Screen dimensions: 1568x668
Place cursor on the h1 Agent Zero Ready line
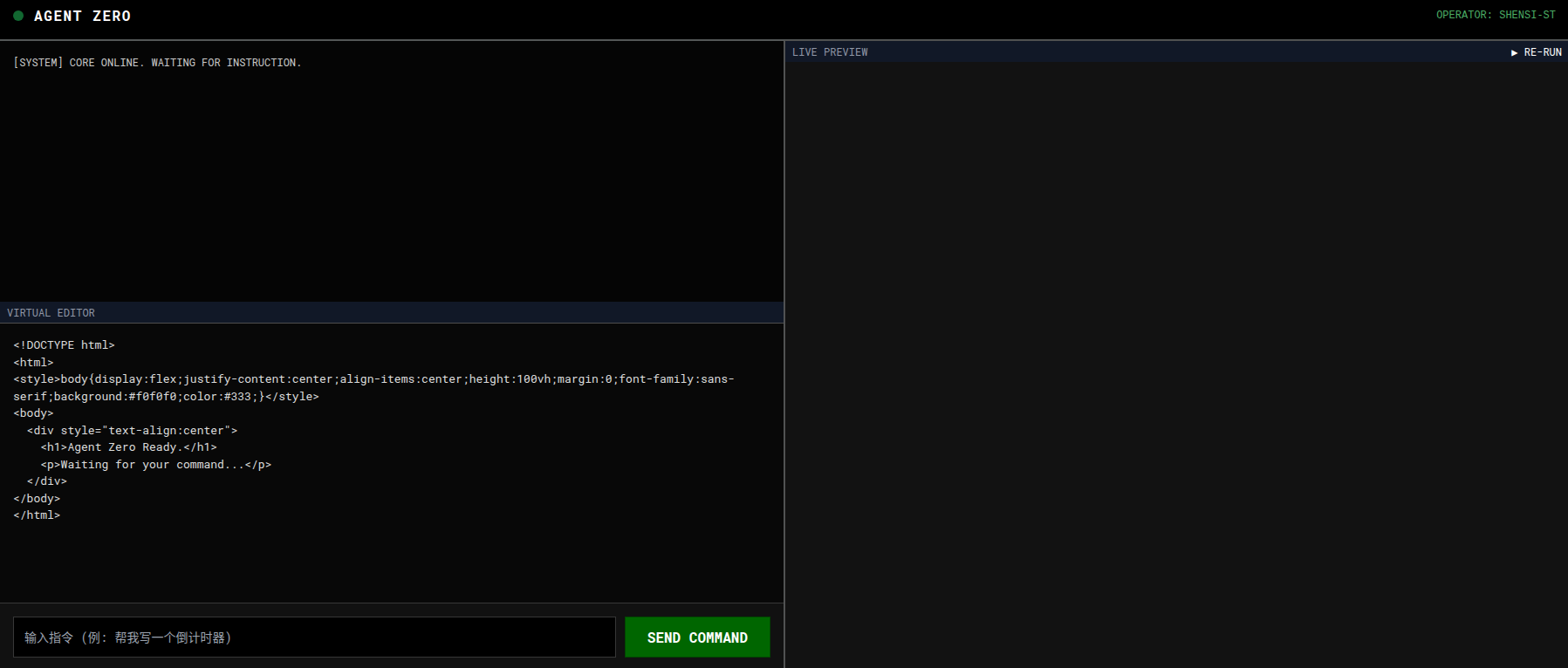coord(128,447)
